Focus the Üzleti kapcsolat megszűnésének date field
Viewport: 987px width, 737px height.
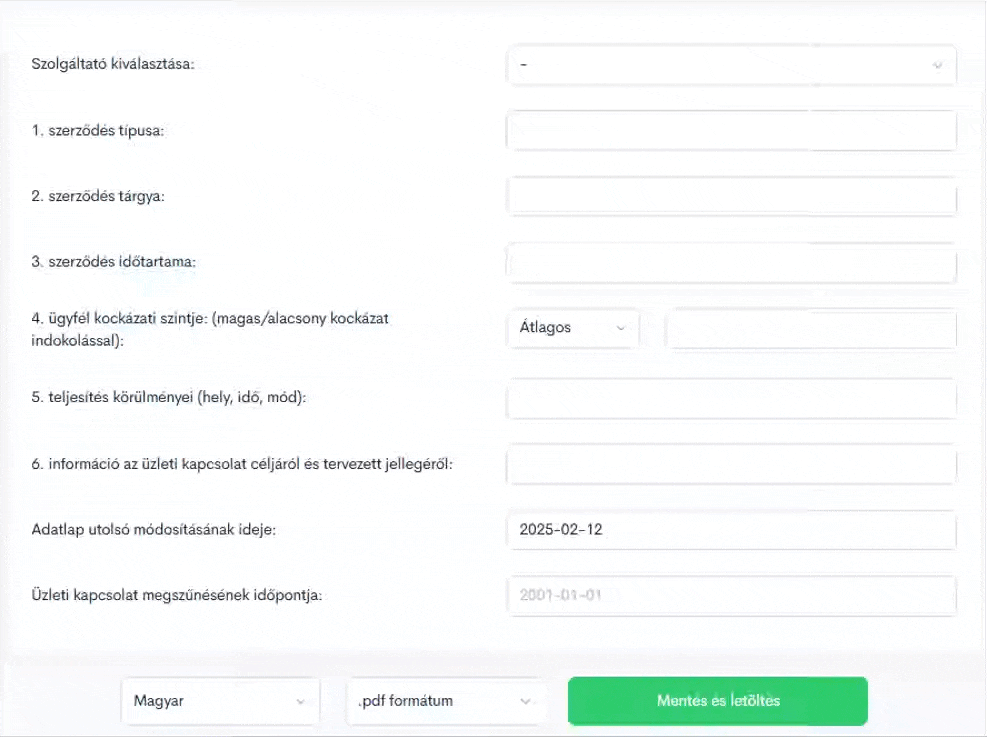731,595
